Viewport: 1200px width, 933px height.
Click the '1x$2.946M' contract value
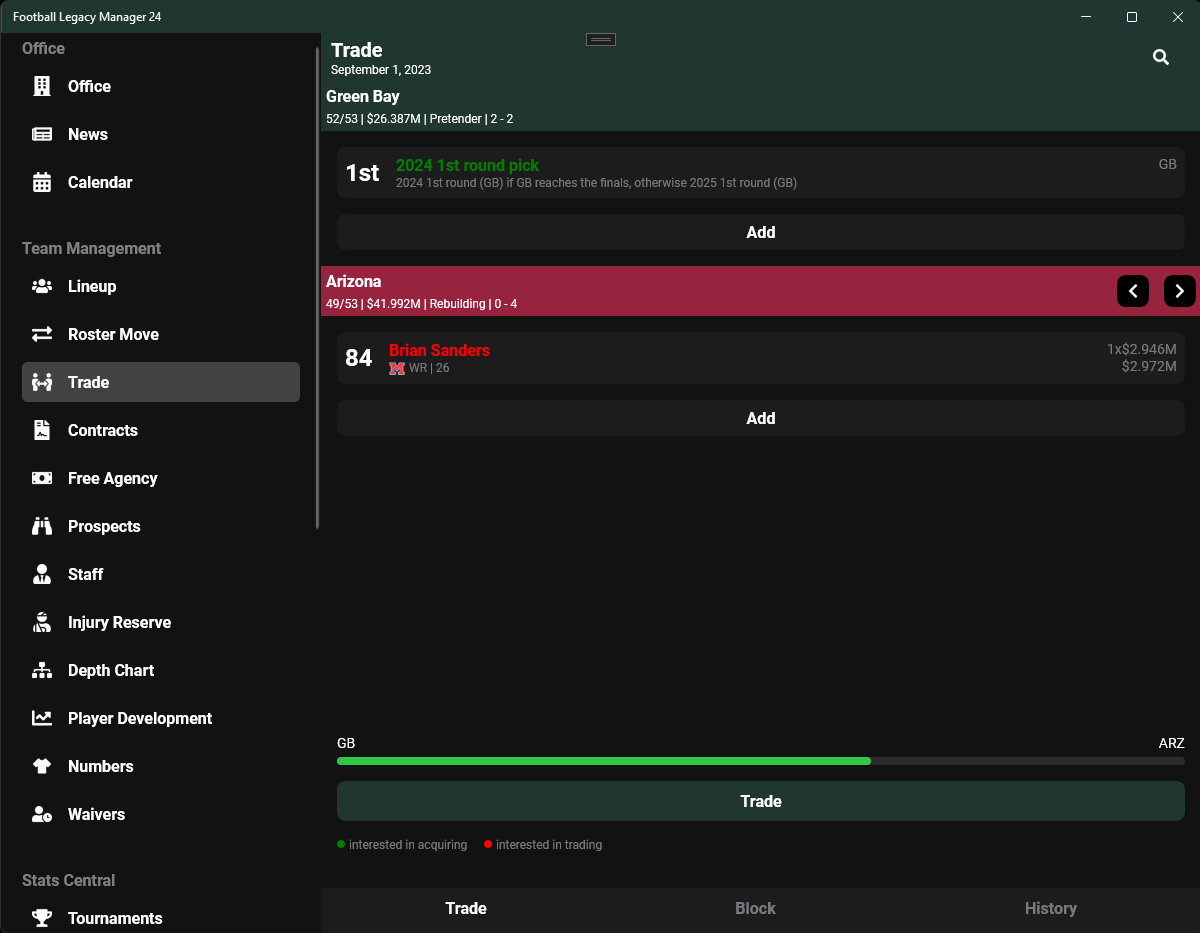(x=1141, y=349)
